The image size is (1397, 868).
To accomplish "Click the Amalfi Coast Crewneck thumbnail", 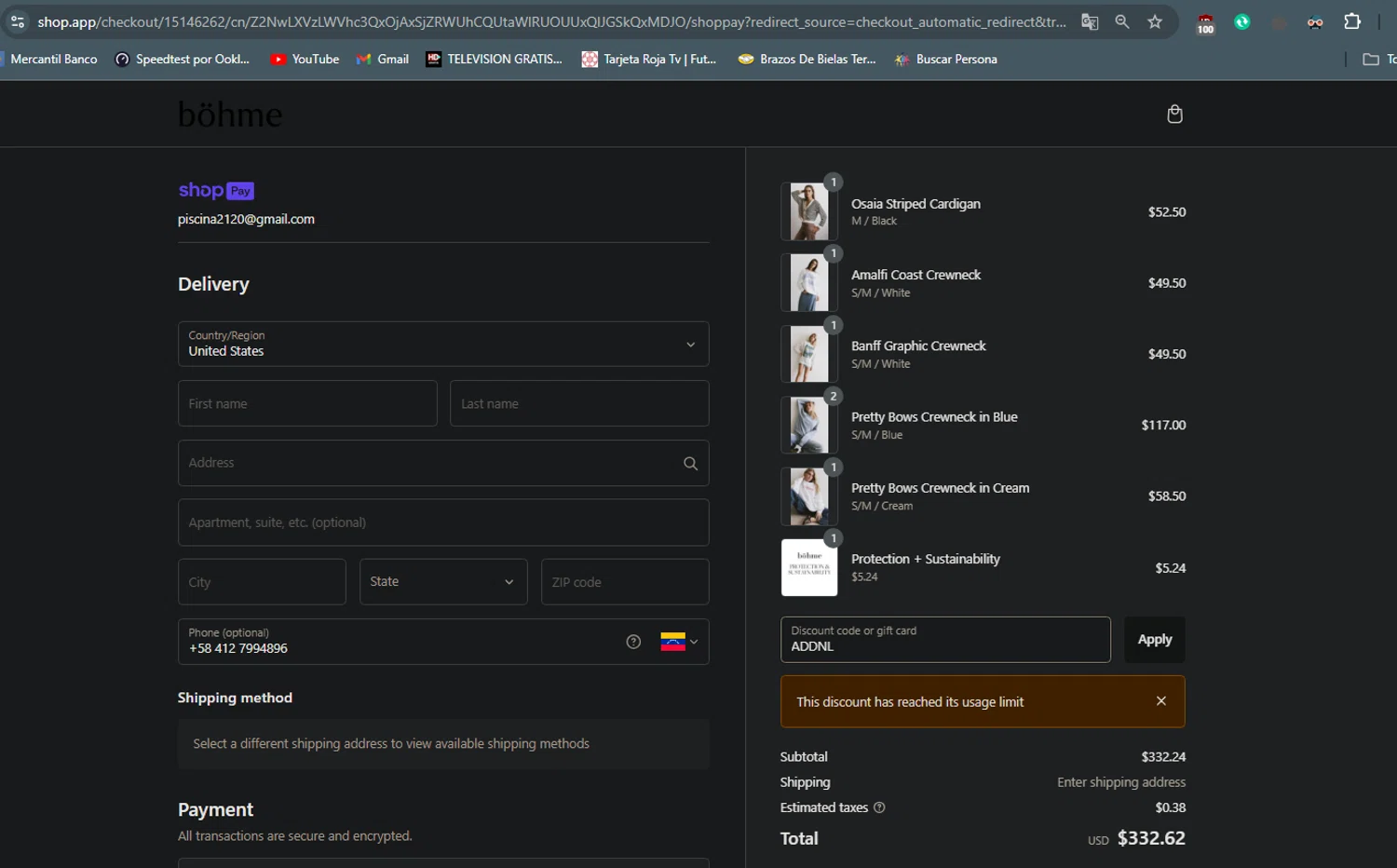I will click(808, 283).
